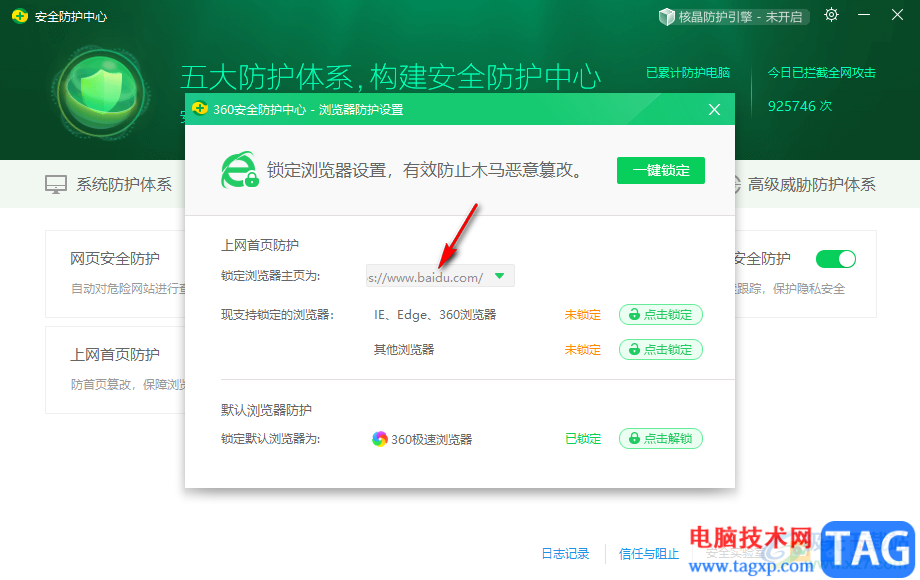Close the 浏览器防护设置 dialog
Screen dimensions: 920x580
click(x=714, y=110)
